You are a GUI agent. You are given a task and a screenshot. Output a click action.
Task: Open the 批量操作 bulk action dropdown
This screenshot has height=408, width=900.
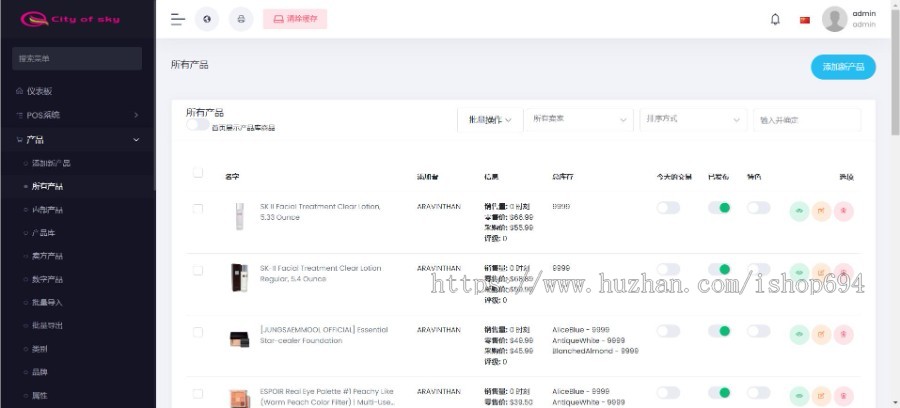[490, 120]
